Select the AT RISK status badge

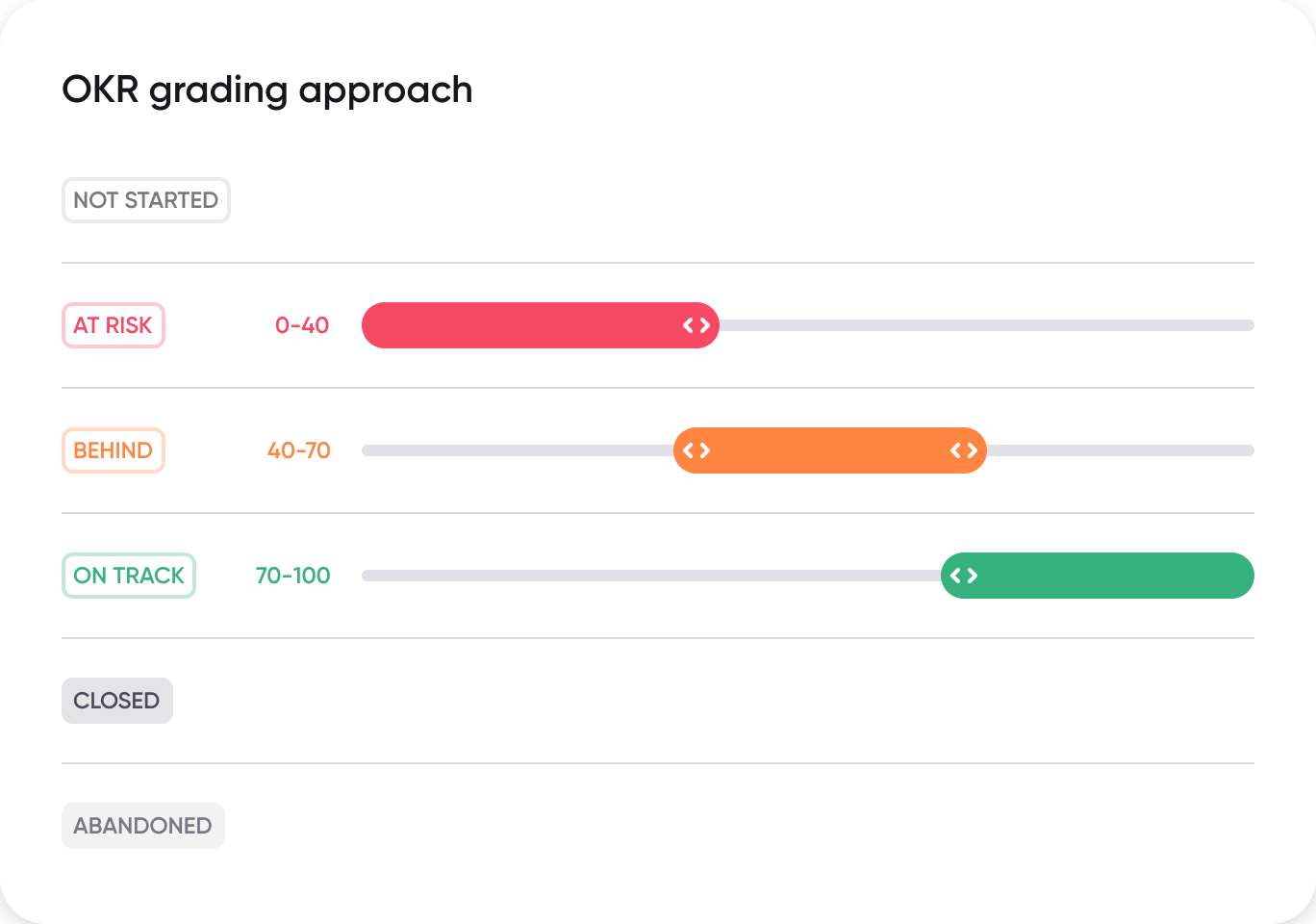pos(114,325)
